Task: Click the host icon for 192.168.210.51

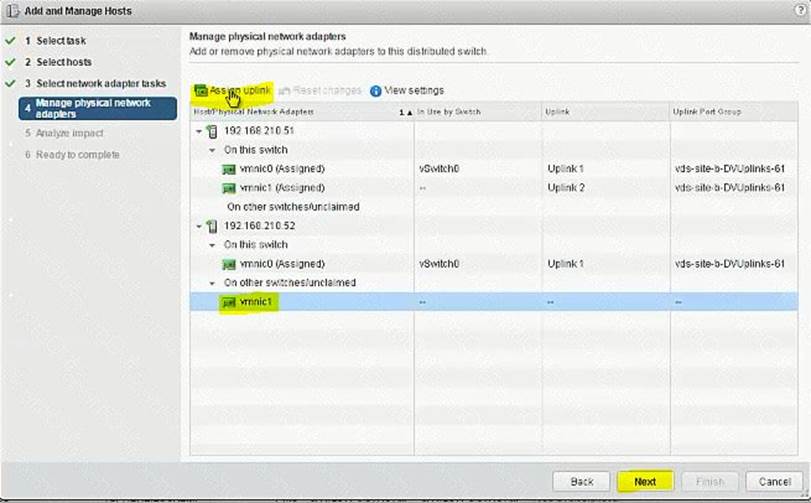Action: point(210,131)
